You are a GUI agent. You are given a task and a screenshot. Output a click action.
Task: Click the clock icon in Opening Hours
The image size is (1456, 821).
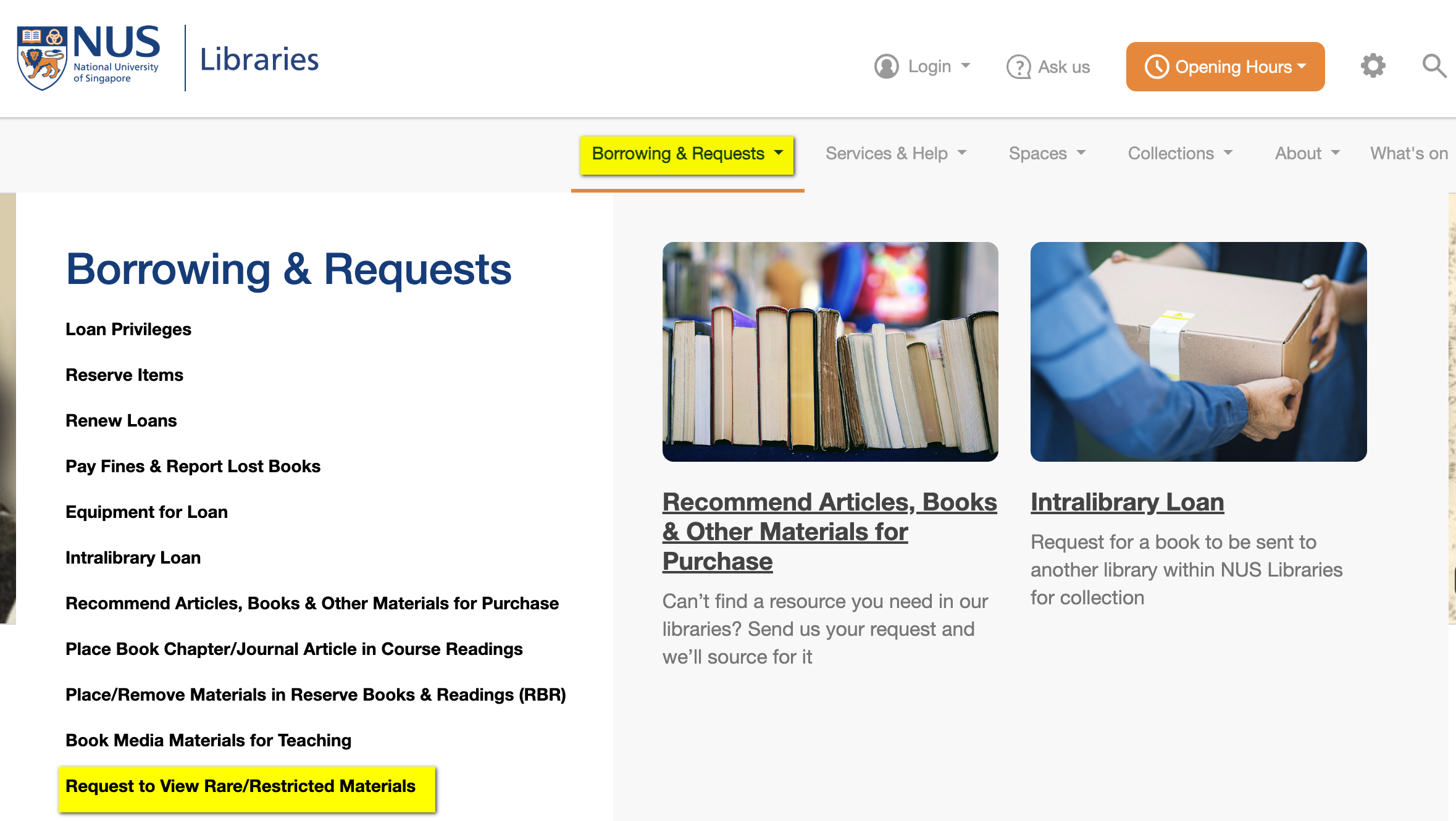[1157, 67]
